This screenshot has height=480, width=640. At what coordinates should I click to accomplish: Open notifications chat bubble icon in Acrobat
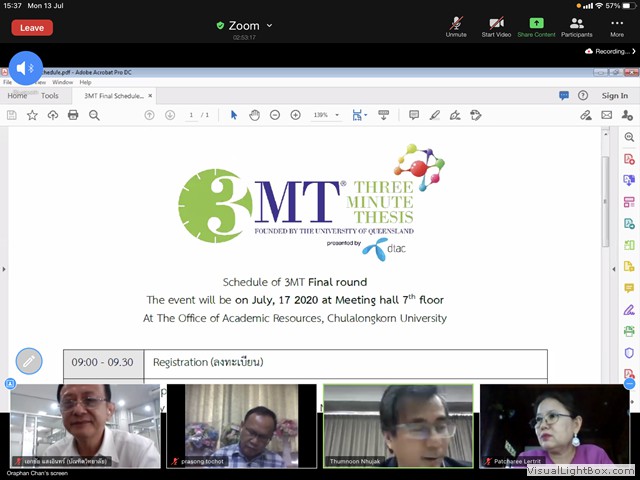[564, 96]
